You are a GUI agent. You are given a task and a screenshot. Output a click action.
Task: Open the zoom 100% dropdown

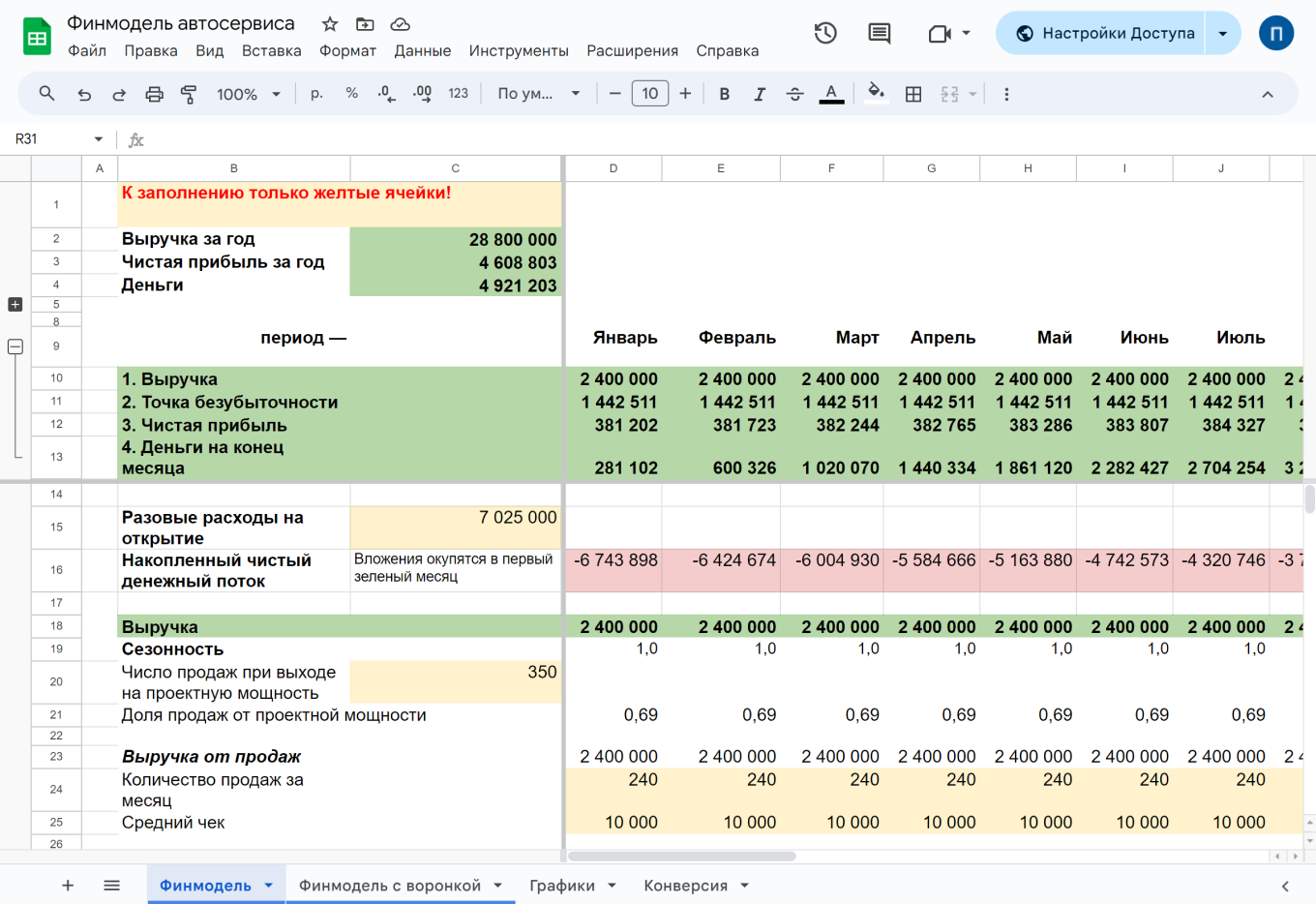coord(248,94)
